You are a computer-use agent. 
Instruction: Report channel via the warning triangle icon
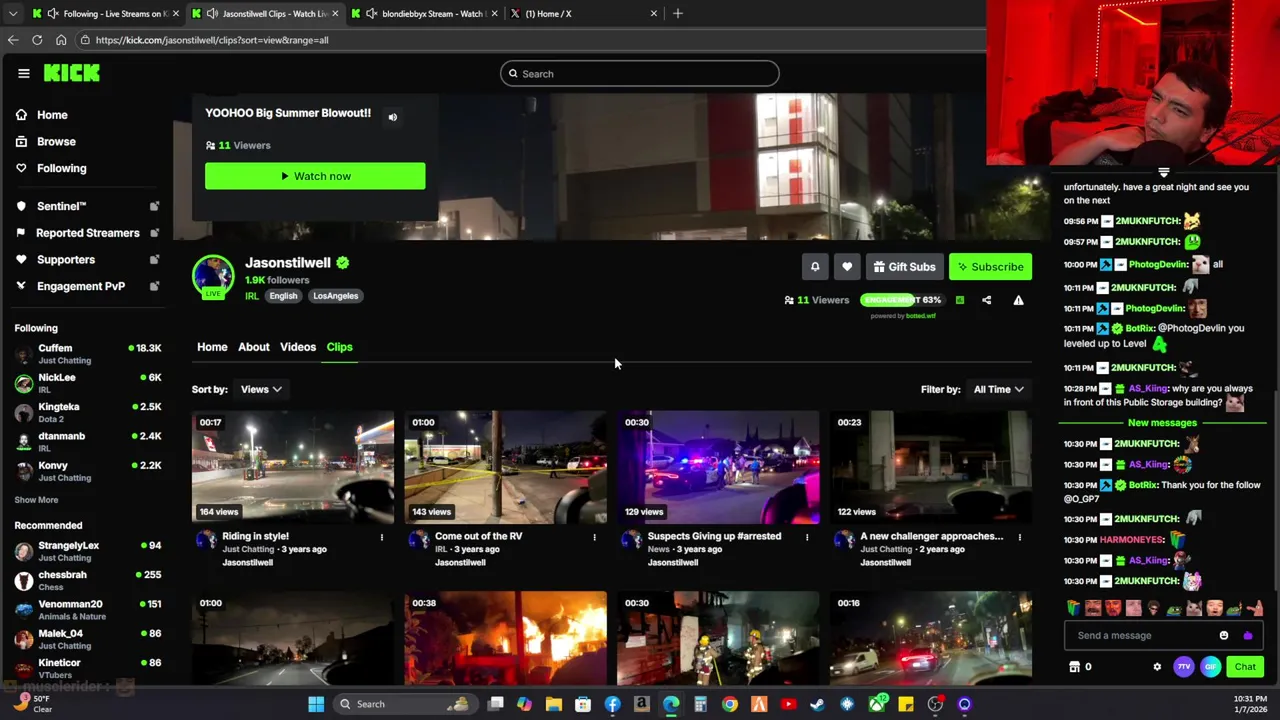click(1018, 300)
